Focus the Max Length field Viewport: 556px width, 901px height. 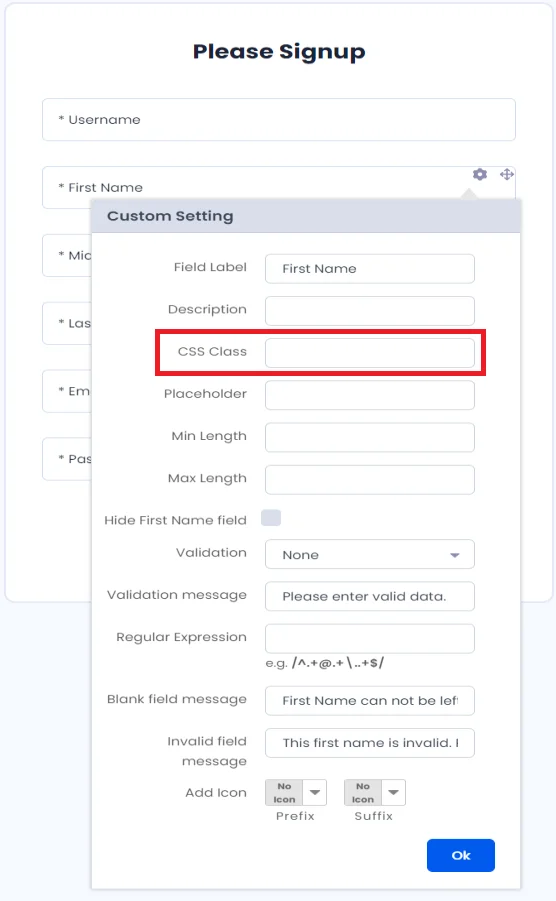pyautogui.click(x=370, y=480)
